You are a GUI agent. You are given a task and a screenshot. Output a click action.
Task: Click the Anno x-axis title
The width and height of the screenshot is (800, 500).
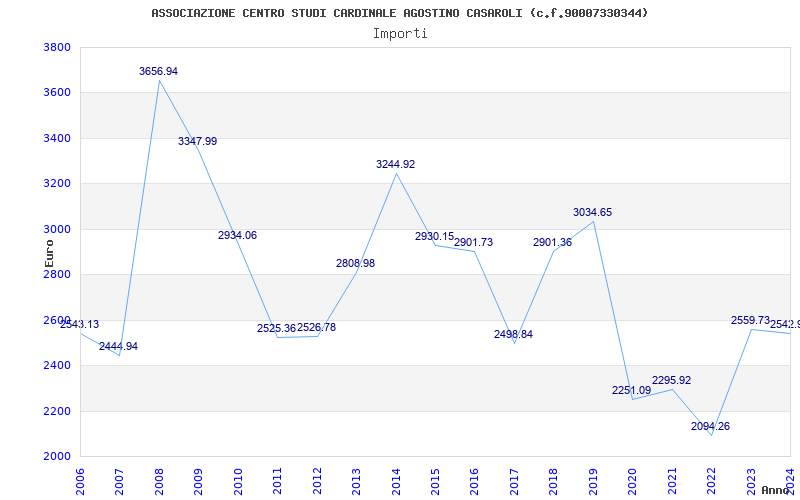click(x=776, y=490)
